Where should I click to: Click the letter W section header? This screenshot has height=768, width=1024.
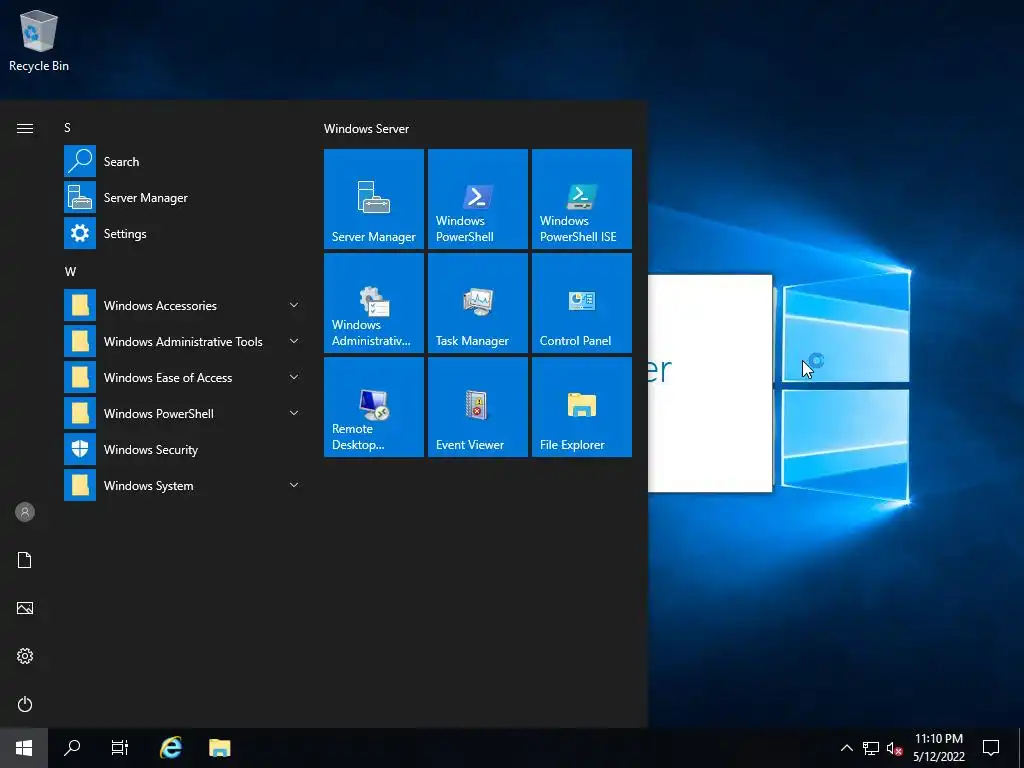70,272
